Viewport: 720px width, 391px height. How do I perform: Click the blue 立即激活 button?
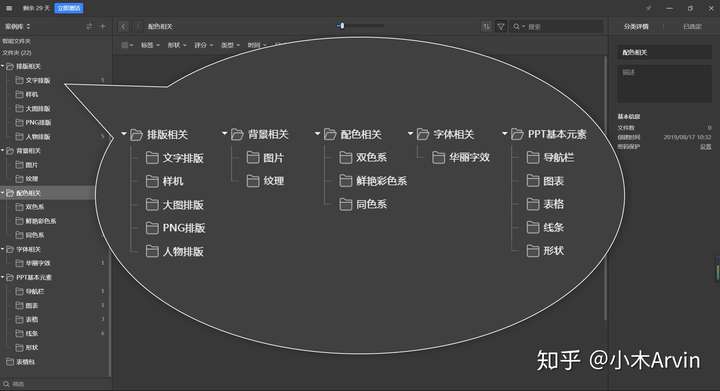69,8
